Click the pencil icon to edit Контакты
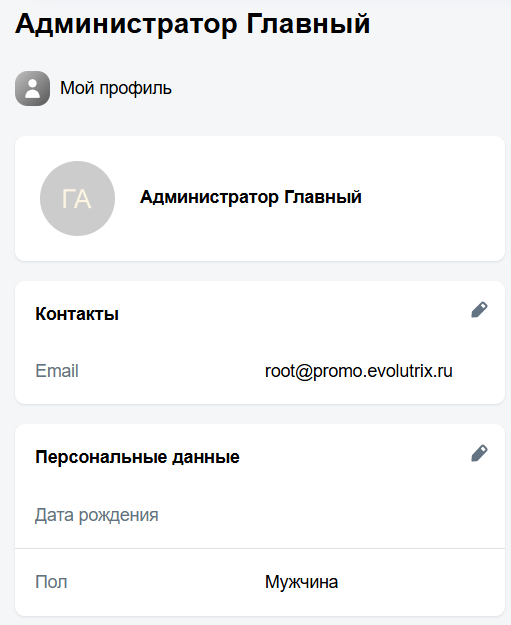Image resolution: width=511 pixels, height=625 pixels. 479,310
